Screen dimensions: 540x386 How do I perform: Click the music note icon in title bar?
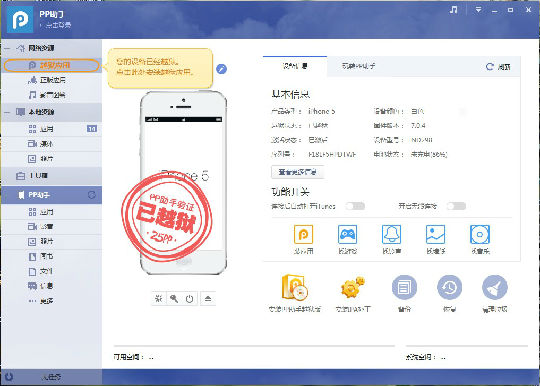pos(454,10)
